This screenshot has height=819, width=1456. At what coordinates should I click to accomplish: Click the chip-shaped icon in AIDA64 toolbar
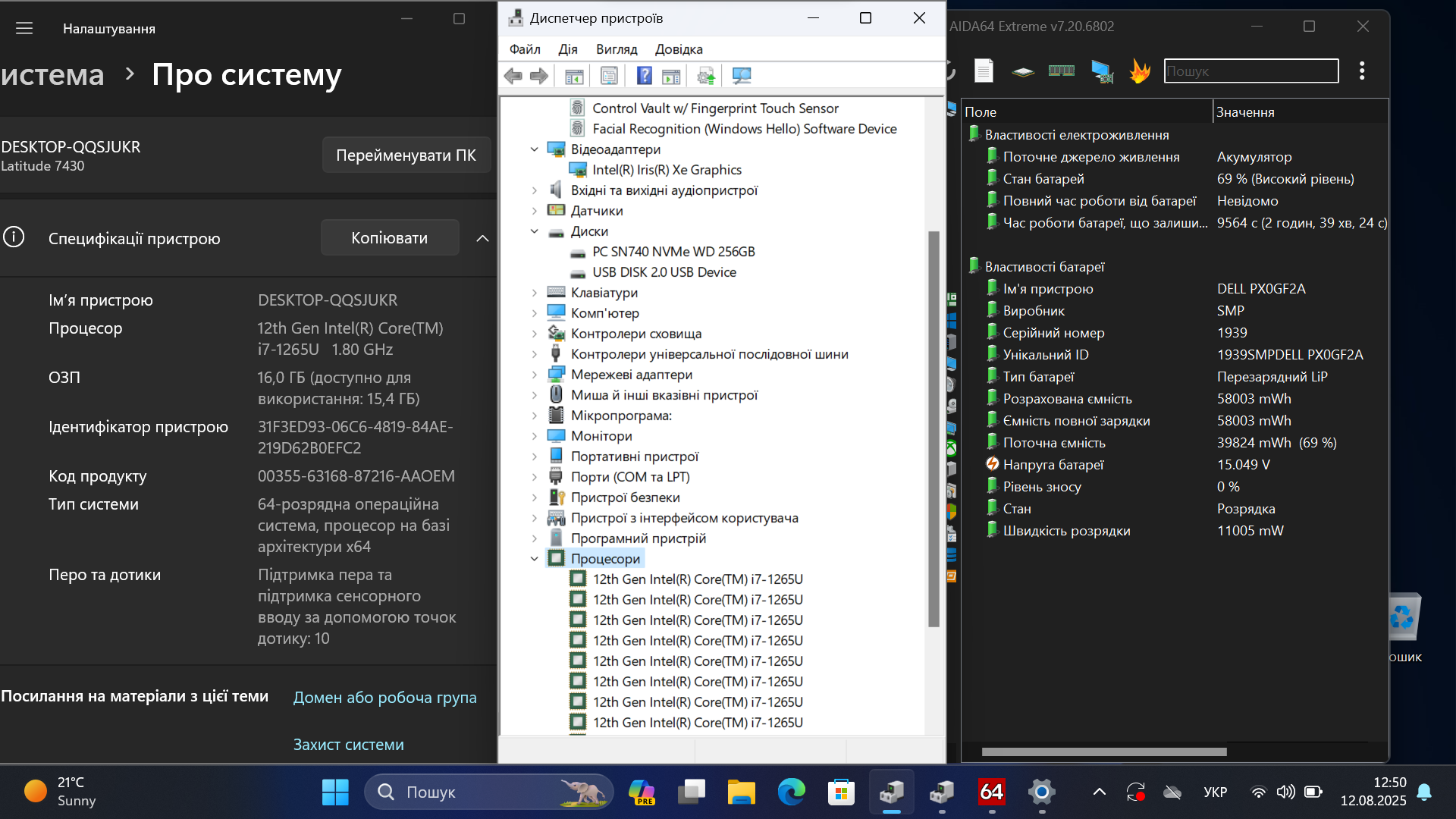pyautogui.click(x=1023, y=71)
